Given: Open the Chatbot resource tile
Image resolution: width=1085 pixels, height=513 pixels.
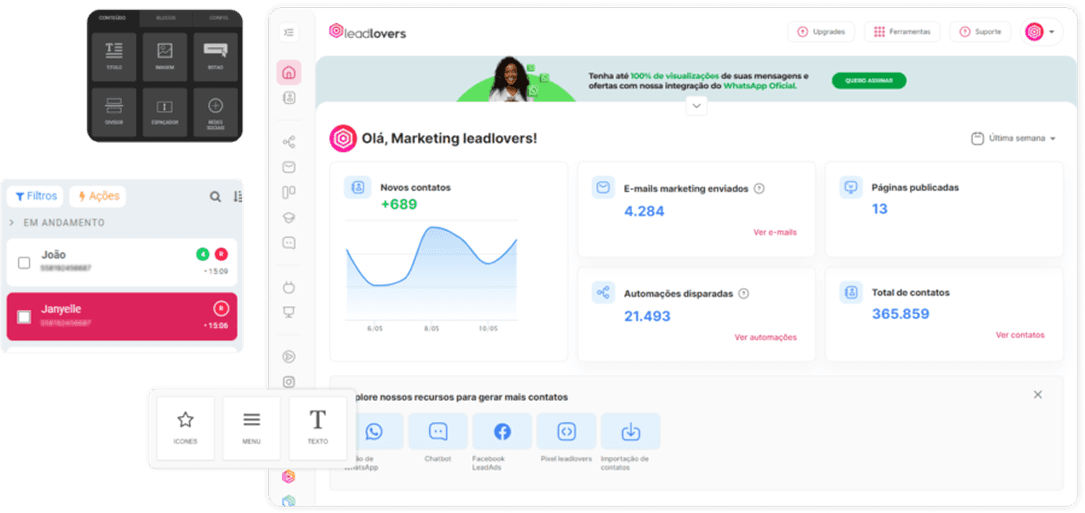Looking at the screenshot, I should click(438, 431).
